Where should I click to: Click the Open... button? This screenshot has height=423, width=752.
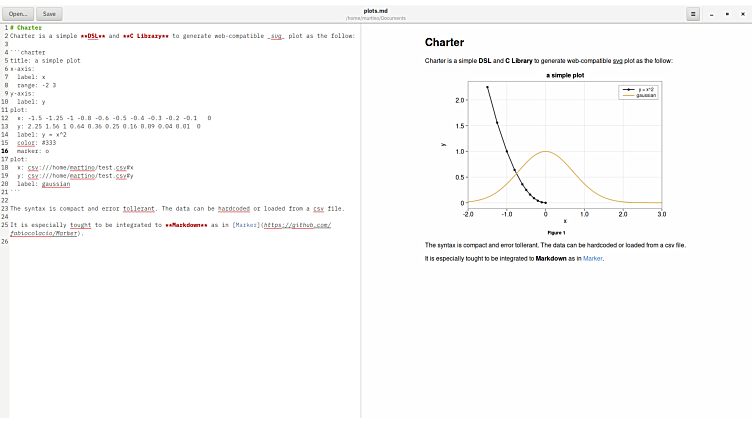click(19, 14)
